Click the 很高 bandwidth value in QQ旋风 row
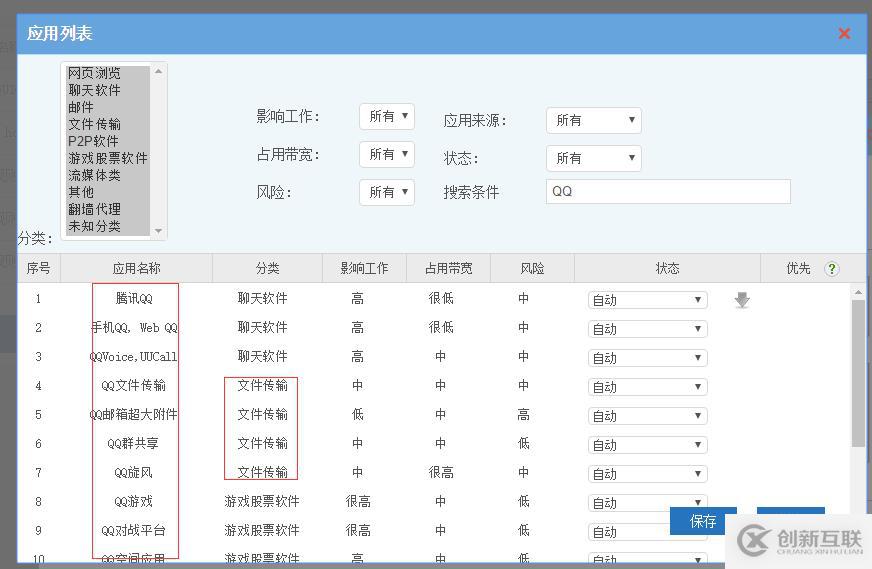This screenshot has height=569, width=872. [441, 472]
